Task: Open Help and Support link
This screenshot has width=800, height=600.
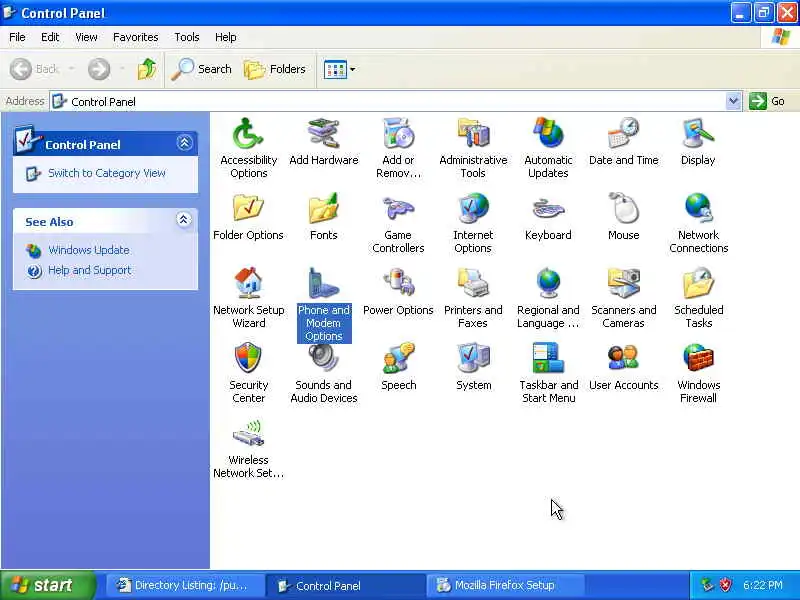Action: click(89, 270)
